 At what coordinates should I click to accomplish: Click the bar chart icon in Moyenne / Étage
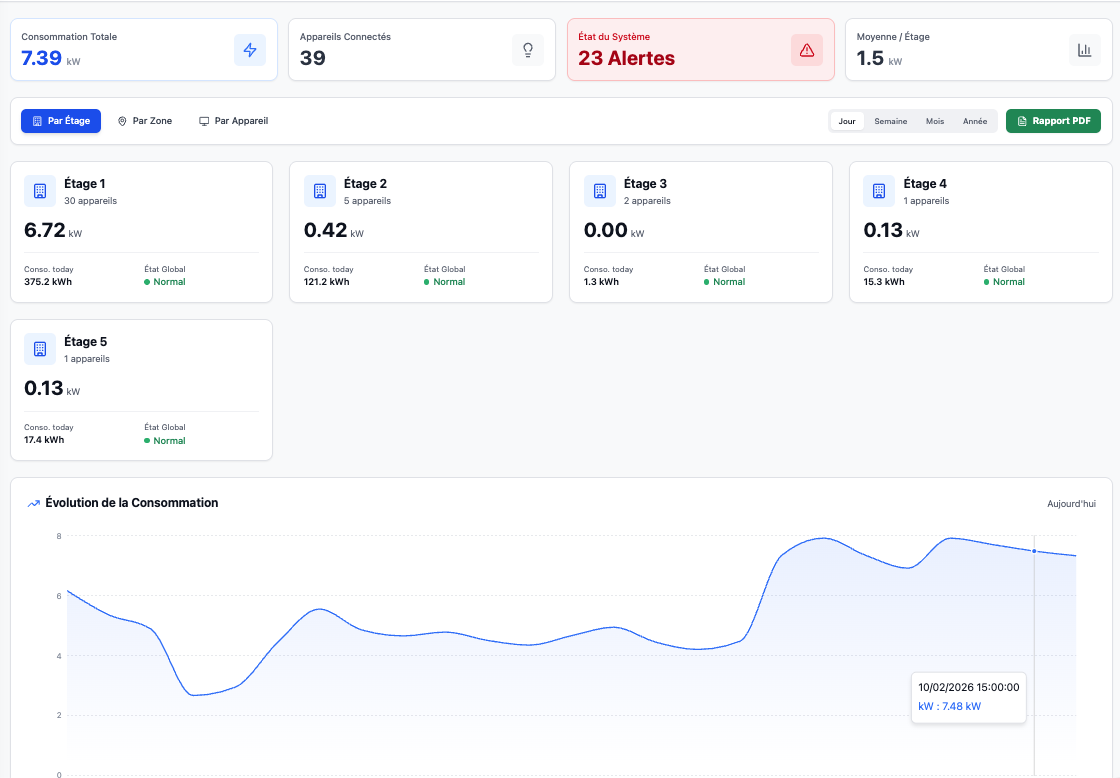pos(1084,50)
